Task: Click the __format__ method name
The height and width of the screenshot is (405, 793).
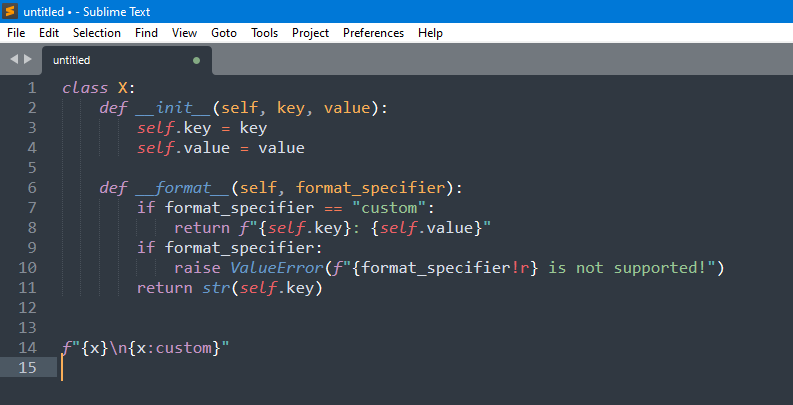Action: (x=182, y=188)
